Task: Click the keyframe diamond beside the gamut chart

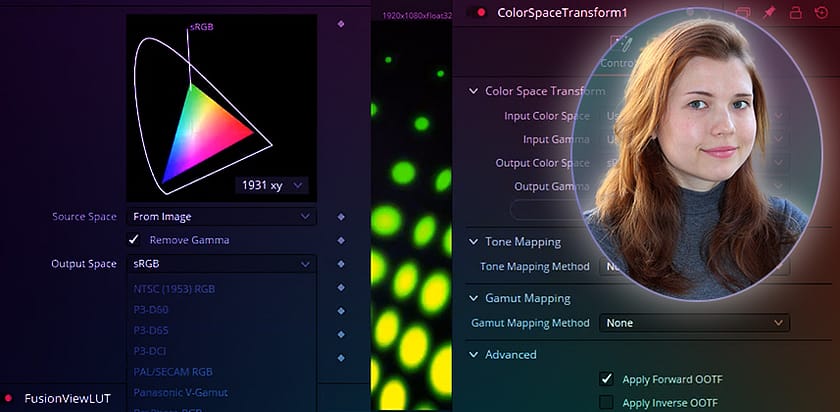Action: pos(341,24)
